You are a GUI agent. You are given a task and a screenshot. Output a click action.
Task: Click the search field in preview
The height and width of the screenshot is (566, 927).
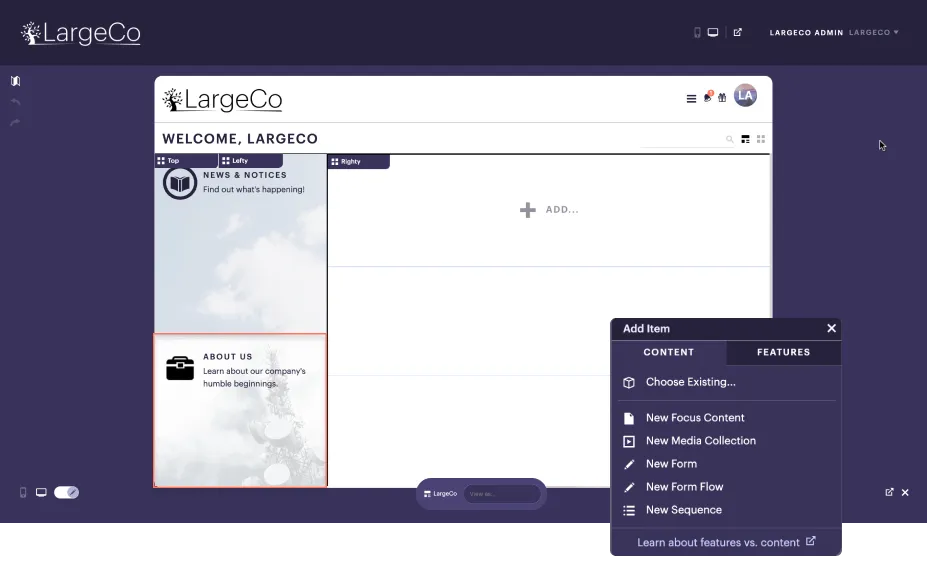687,140
